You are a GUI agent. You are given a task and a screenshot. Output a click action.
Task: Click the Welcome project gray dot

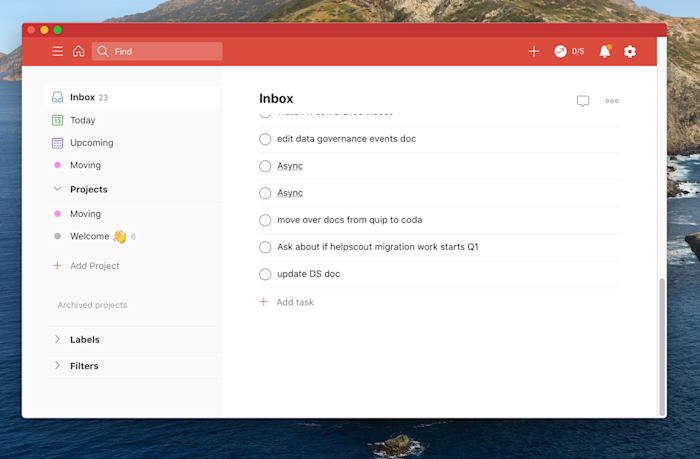[x=58, y=236]
